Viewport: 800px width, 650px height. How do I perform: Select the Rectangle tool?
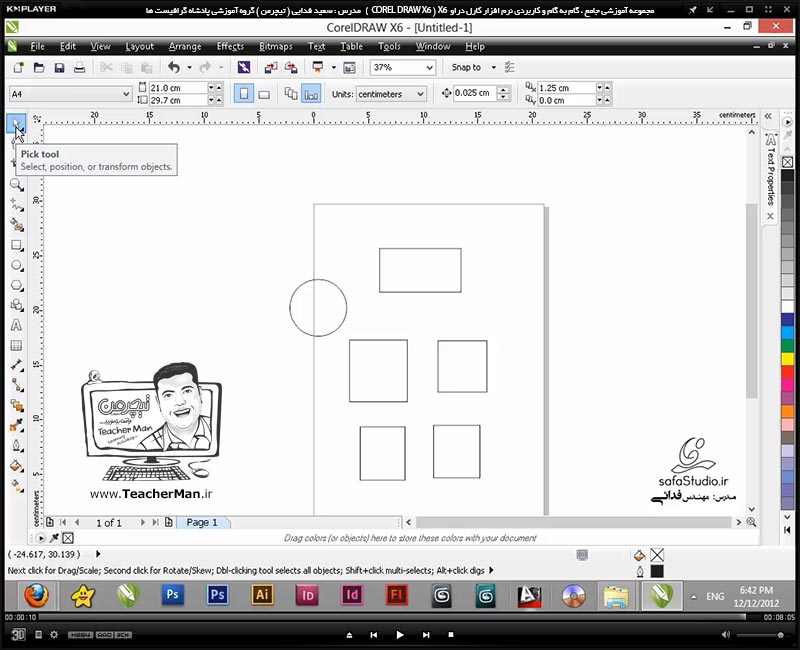click(x=16, y=245)
